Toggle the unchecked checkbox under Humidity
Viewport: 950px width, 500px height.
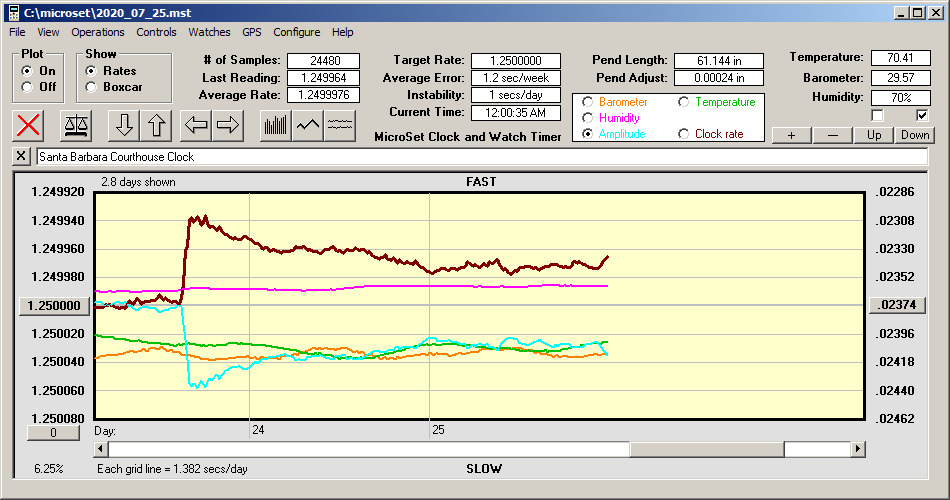point(877,115)
